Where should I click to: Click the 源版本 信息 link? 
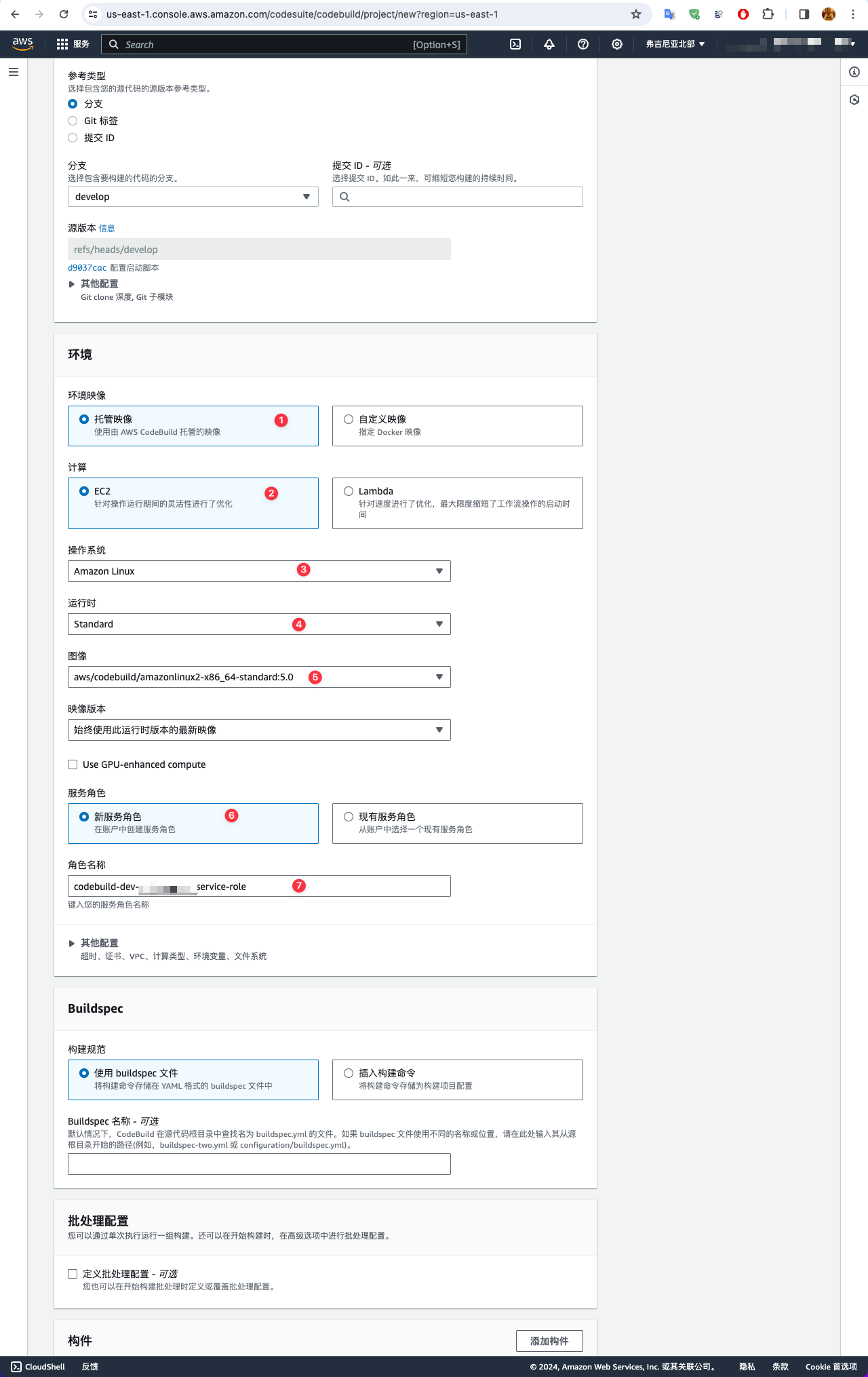(x=107, y=229)
